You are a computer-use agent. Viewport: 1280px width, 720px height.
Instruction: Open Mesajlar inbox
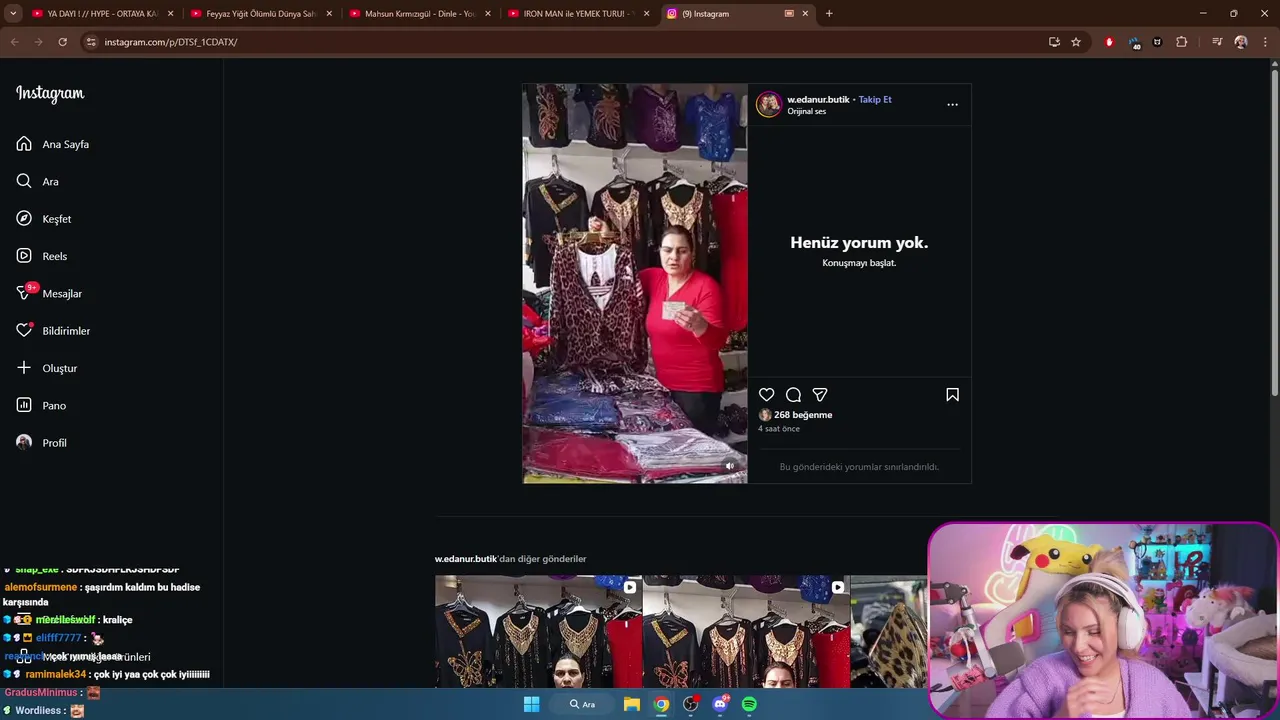[49, 293]
